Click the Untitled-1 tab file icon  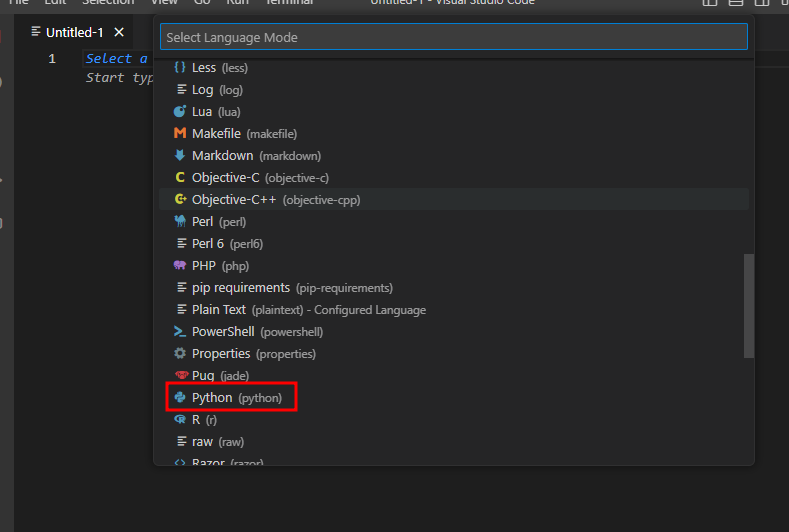(36, 32)
